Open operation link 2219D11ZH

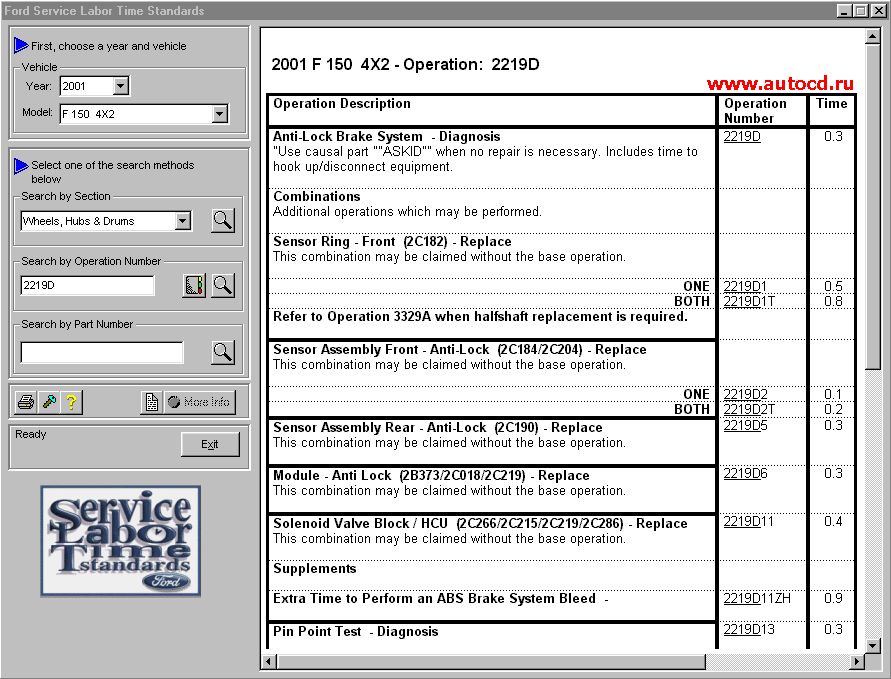click(x=757, y=598)
